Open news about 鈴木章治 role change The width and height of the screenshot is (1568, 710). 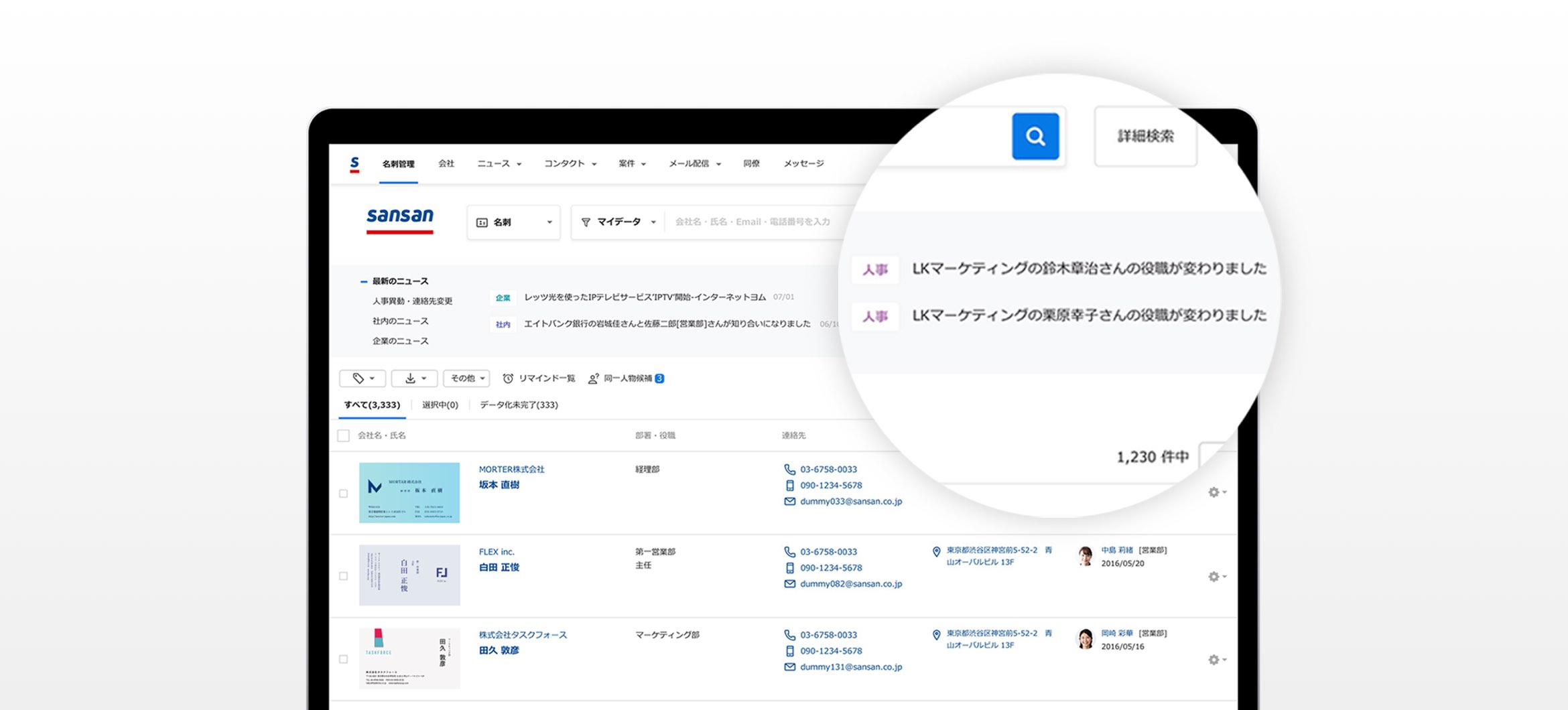(x=1089, y=269)
